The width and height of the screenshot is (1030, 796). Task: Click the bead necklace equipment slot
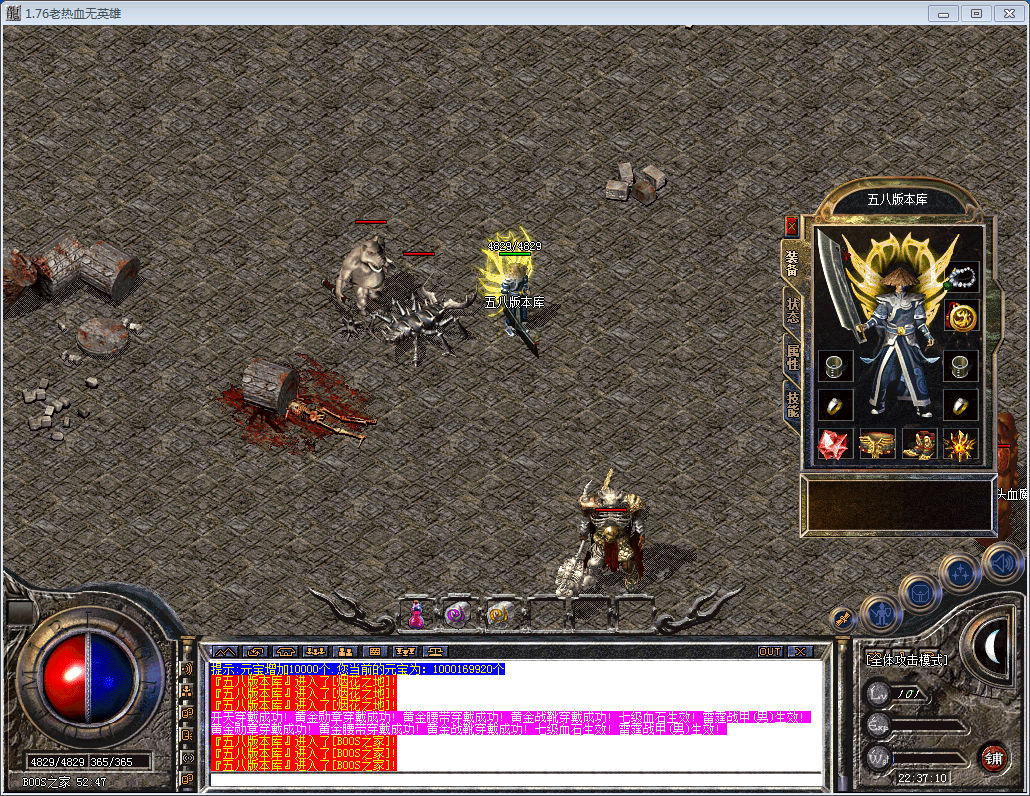[x=961, y=277]
